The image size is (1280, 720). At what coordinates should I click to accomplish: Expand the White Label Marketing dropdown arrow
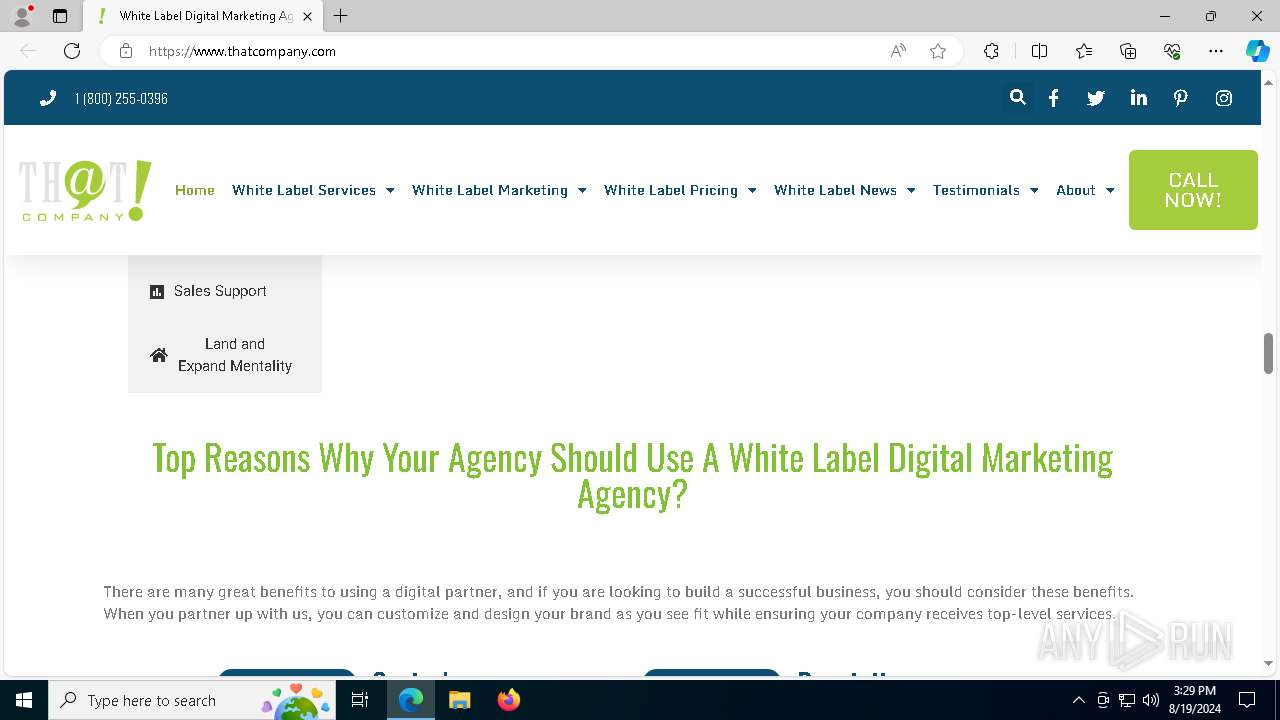click(x=582, y=190)
